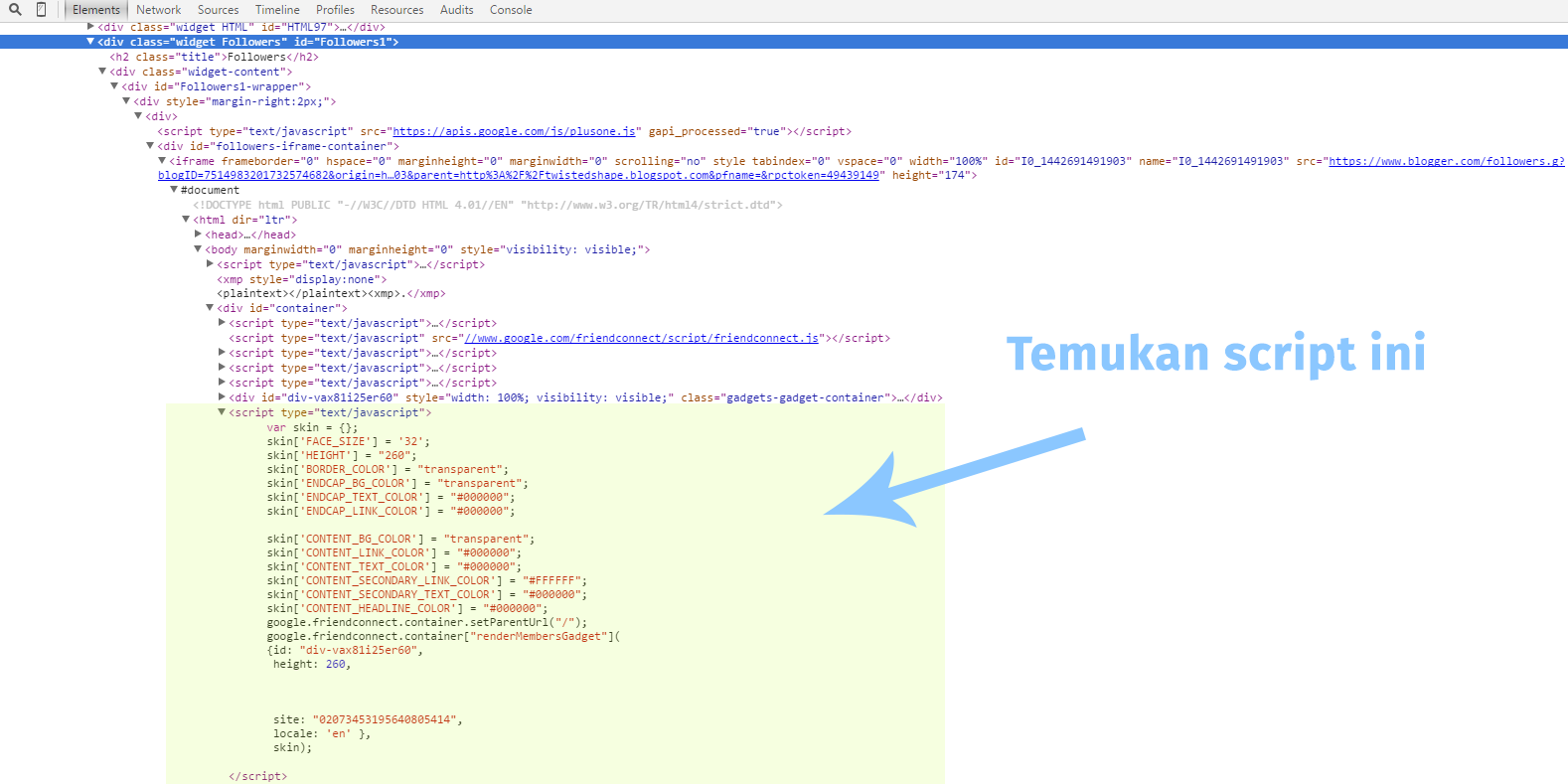
Task: Switch to the Resources tab
Action: [x=397, y=10]
